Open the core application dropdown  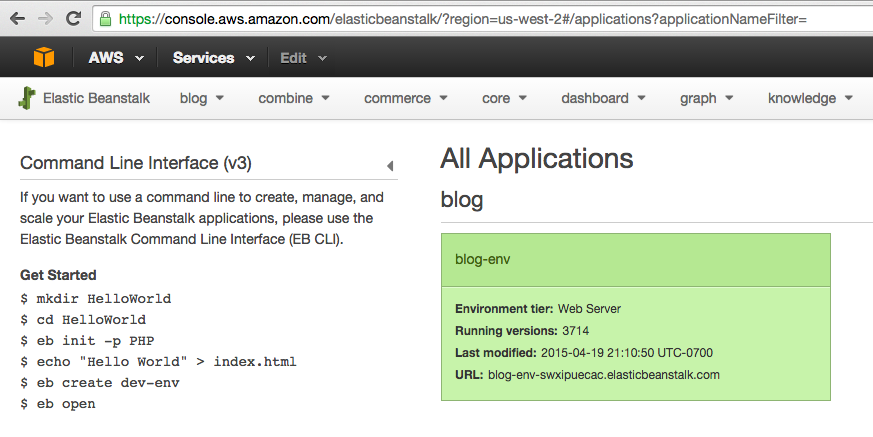505,98
